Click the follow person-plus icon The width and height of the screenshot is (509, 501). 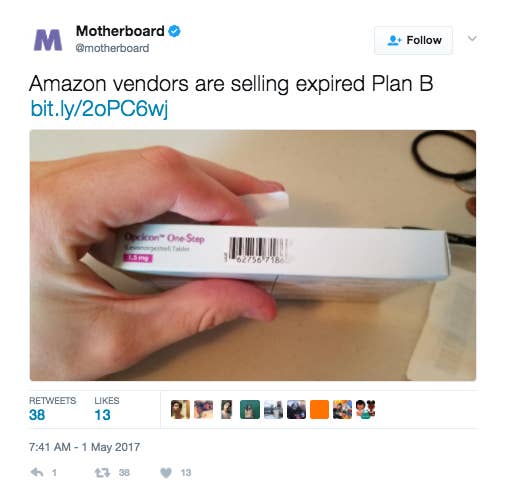pyautogui.click(x=395, y=40)
